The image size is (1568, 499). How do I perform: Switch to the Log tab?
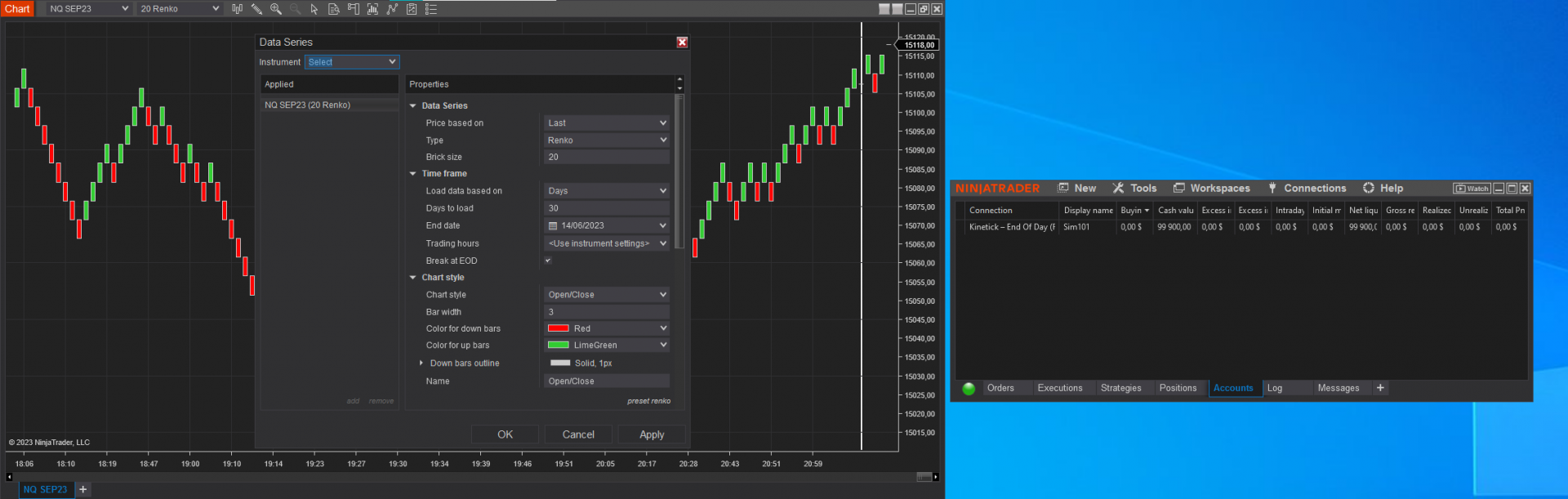click(x=1275, y=389)
